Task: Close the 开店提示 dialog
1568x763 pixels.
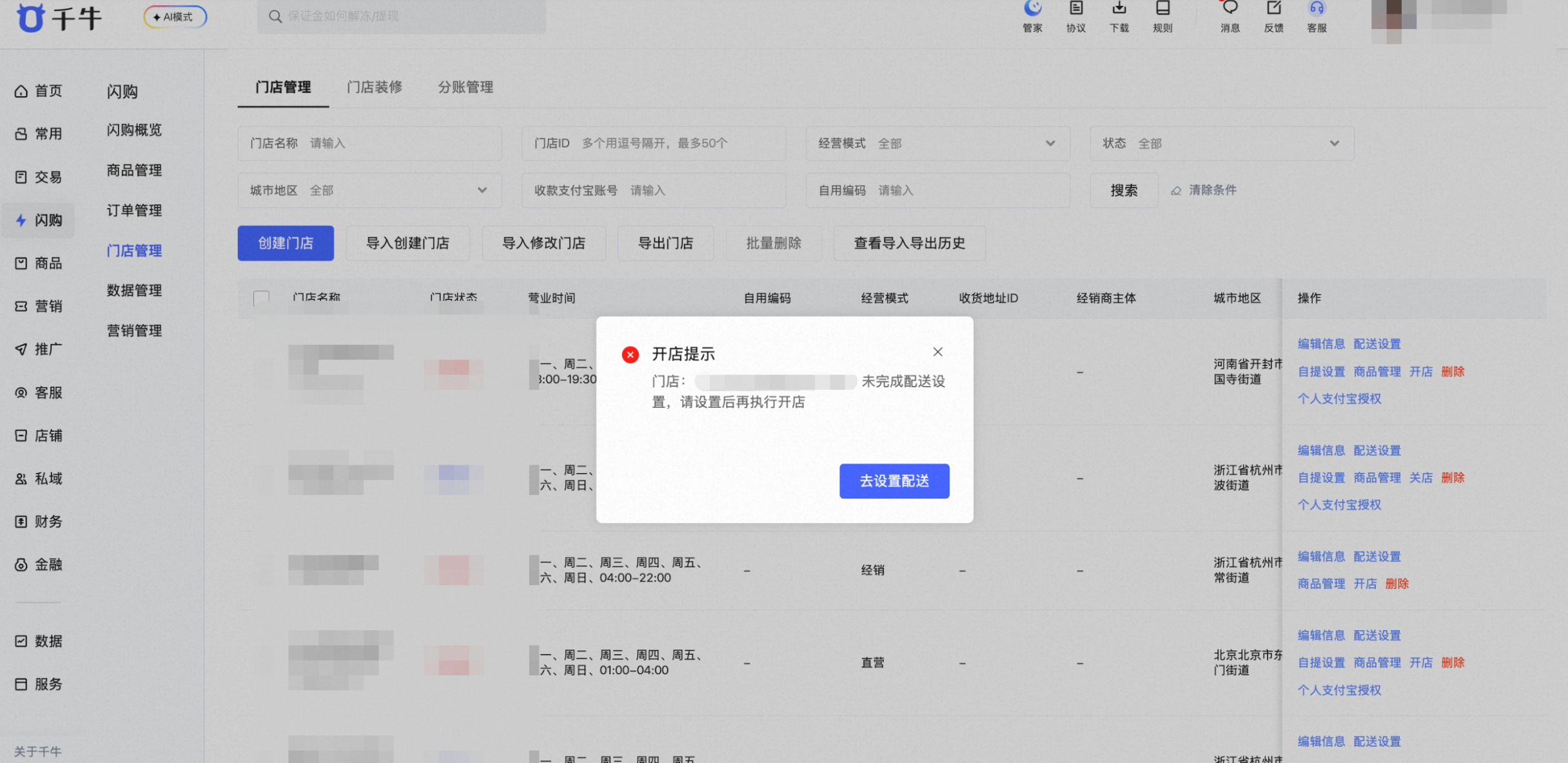Action: [x=937, y=352]
